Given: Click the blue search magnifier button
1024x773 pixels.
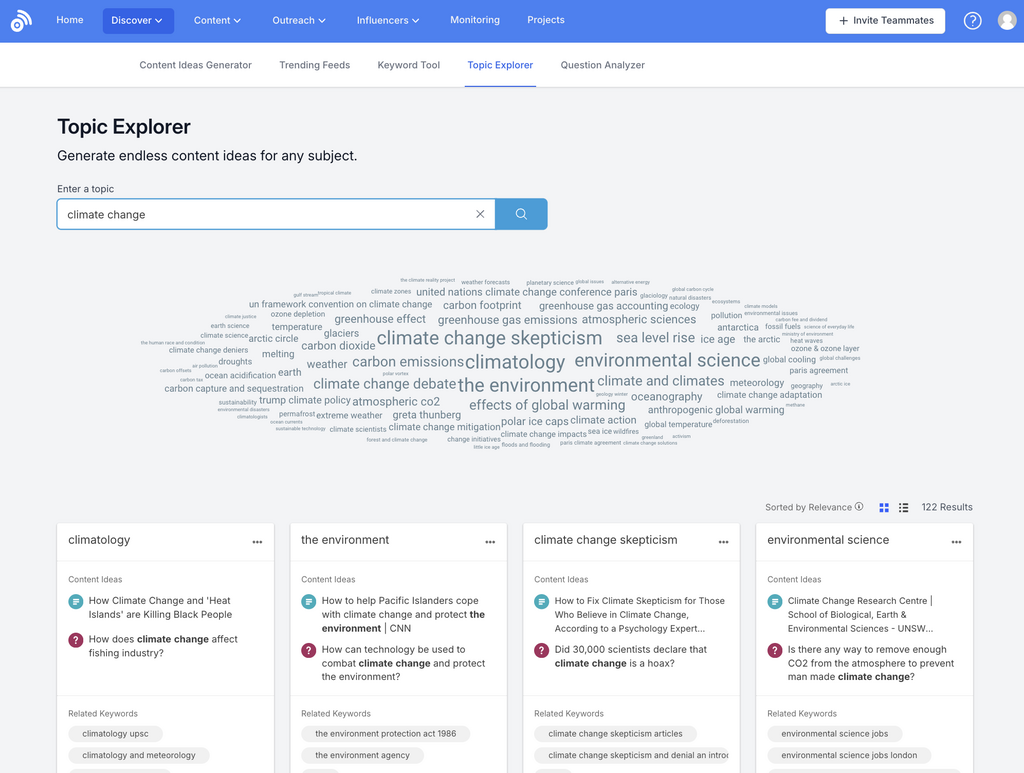Looking at the screenshot, I should 521,214.
